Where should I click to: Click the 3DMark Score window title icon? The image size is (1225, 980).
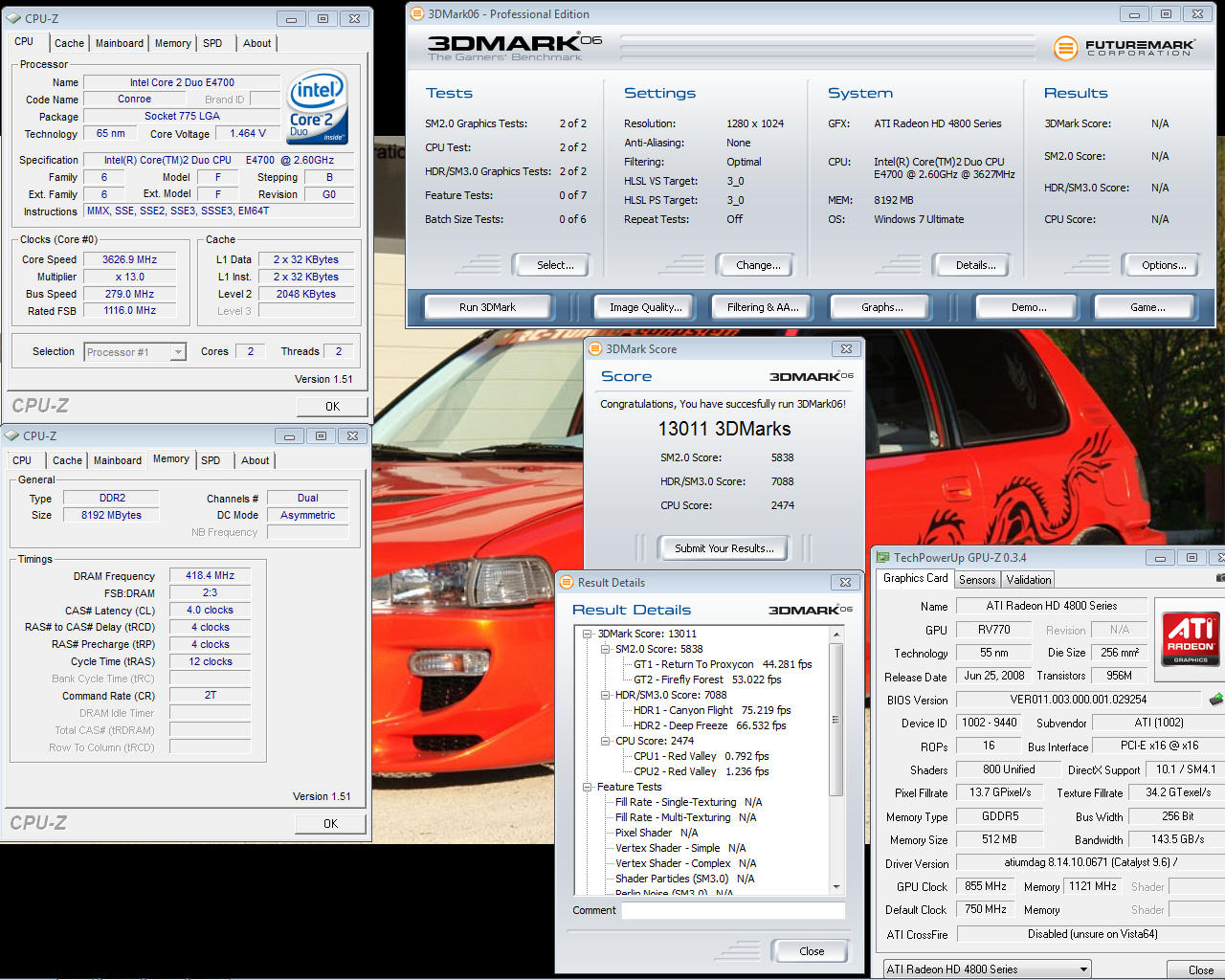594,348
